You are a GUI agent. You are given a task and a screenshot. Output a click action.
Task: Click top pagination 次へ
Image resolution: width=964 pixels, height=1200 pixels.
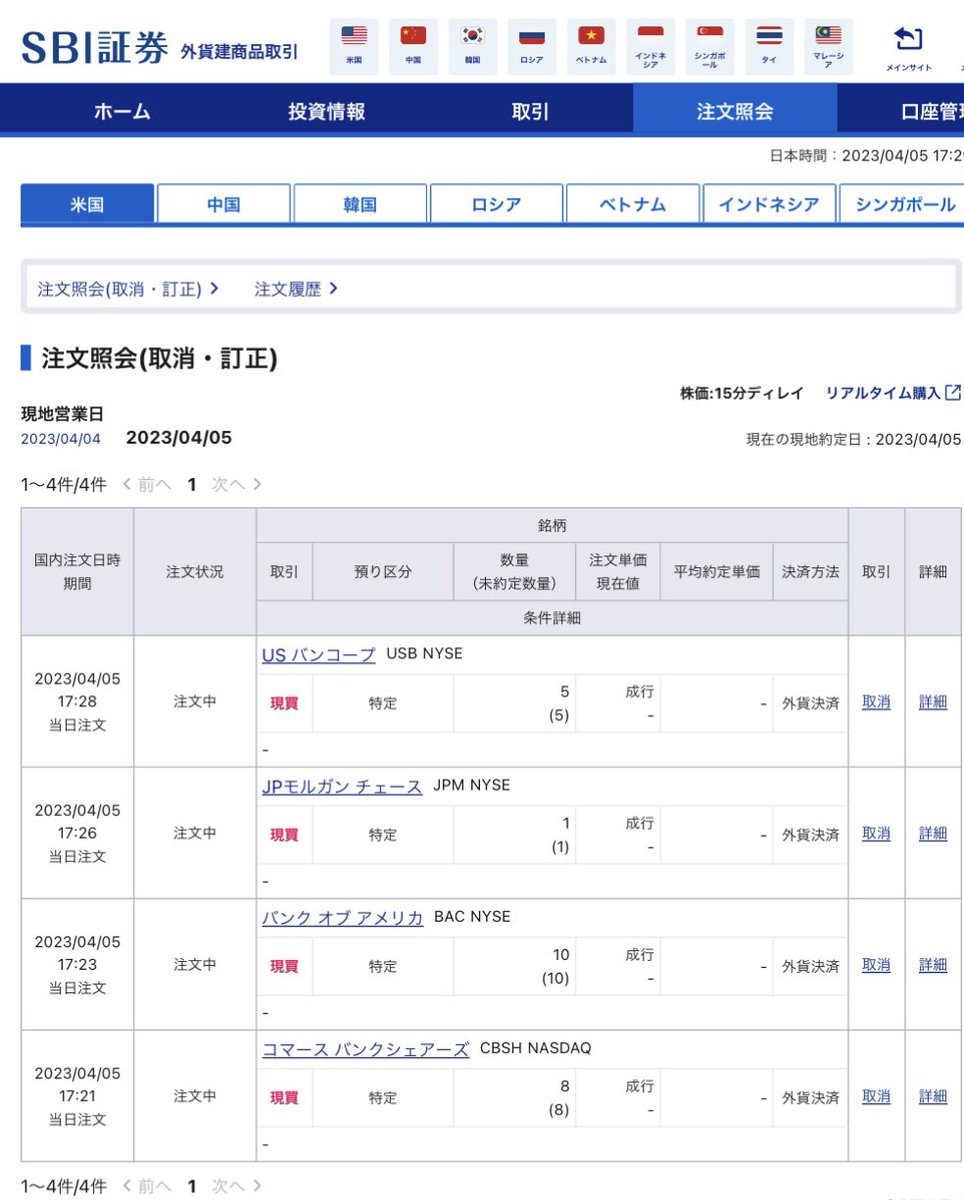click(237, 485)
